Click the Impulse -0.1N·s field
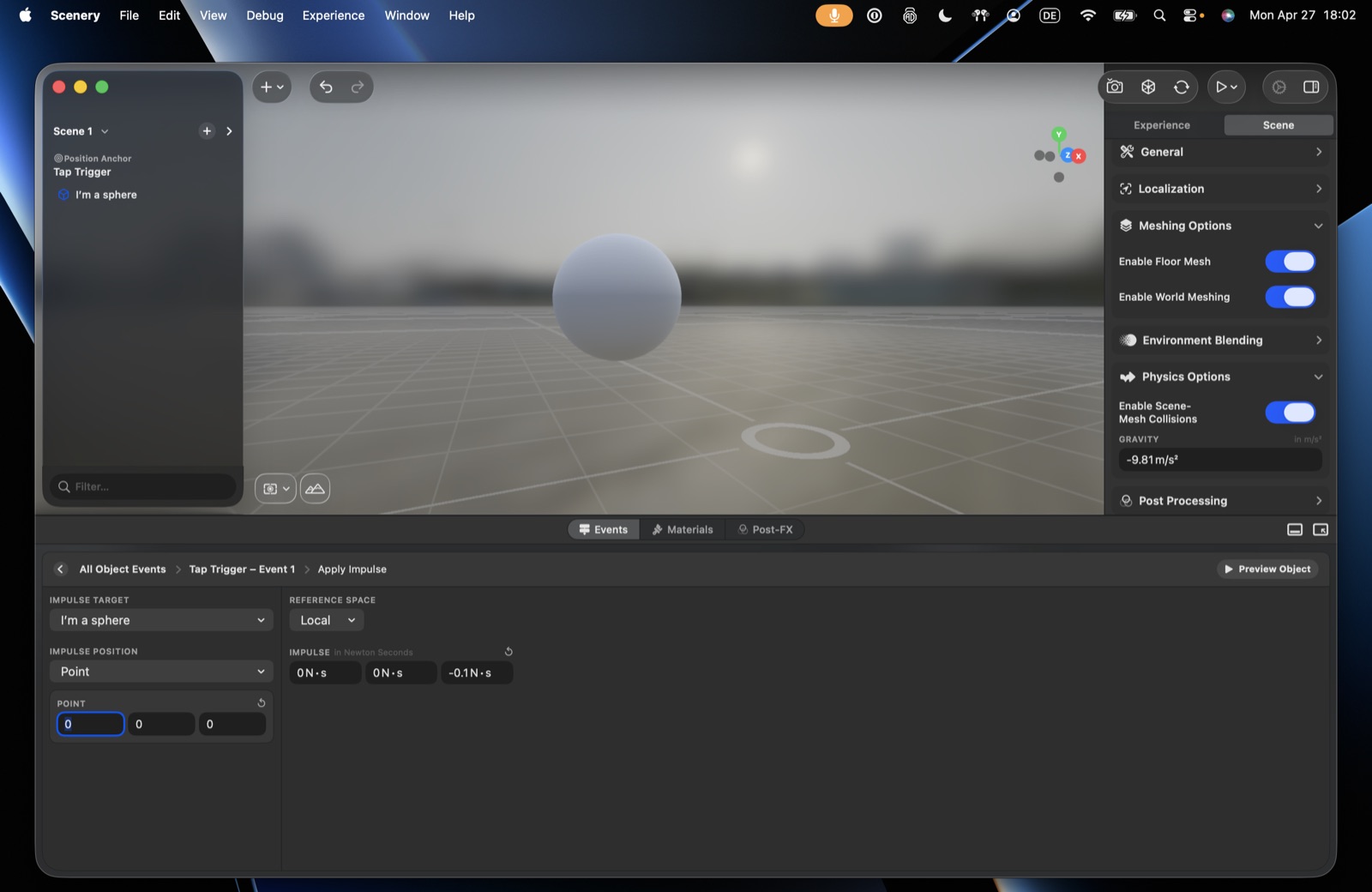Viewport: 1372px width, 892px height. 477,673
